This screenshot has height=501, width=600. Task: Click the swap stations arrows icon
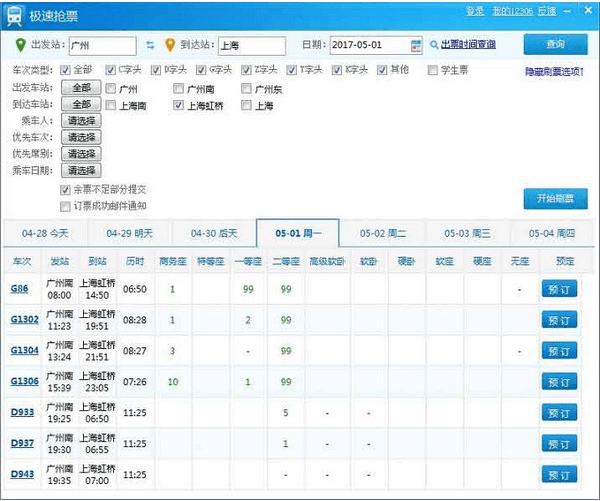pyautogui.click(x=150, y=45)
